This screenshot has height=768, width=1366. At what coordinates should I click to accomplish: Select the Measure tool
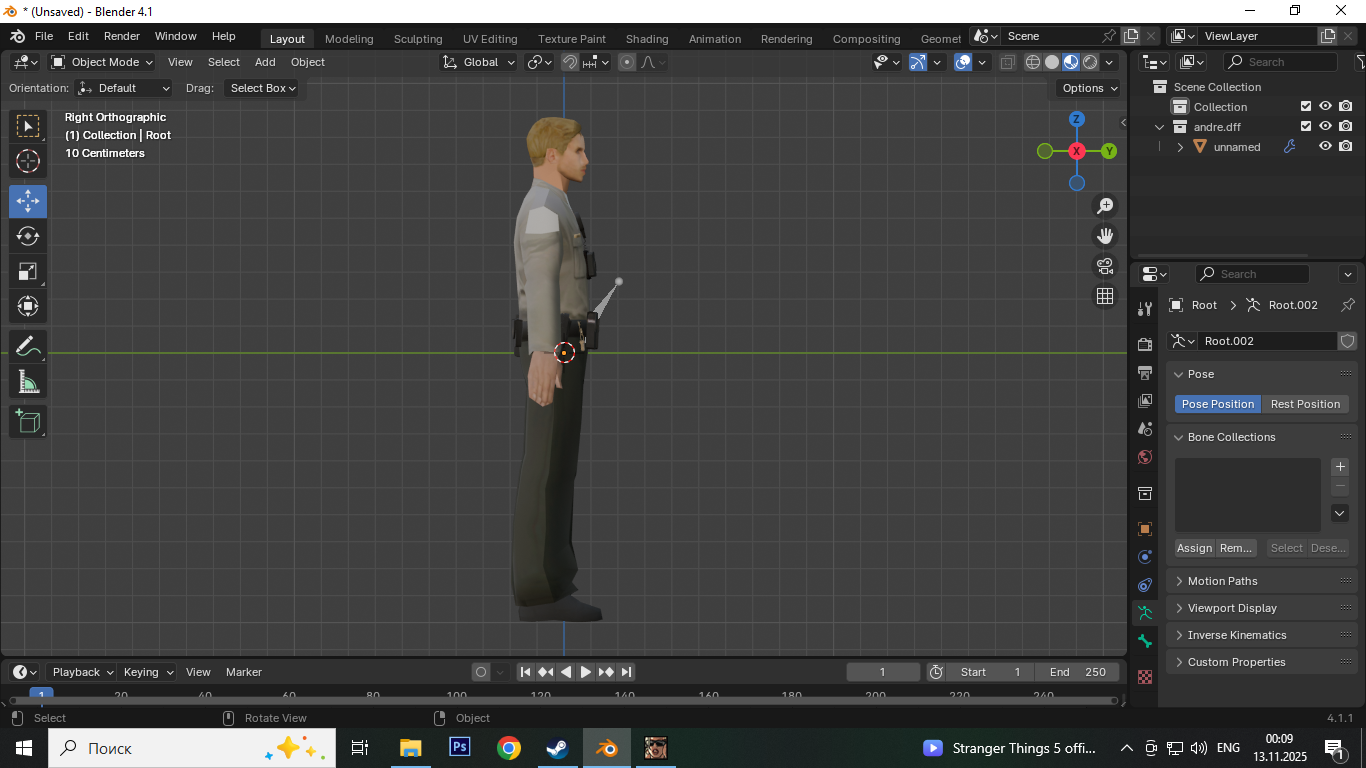pyautogui.click(x=28, y=382)
